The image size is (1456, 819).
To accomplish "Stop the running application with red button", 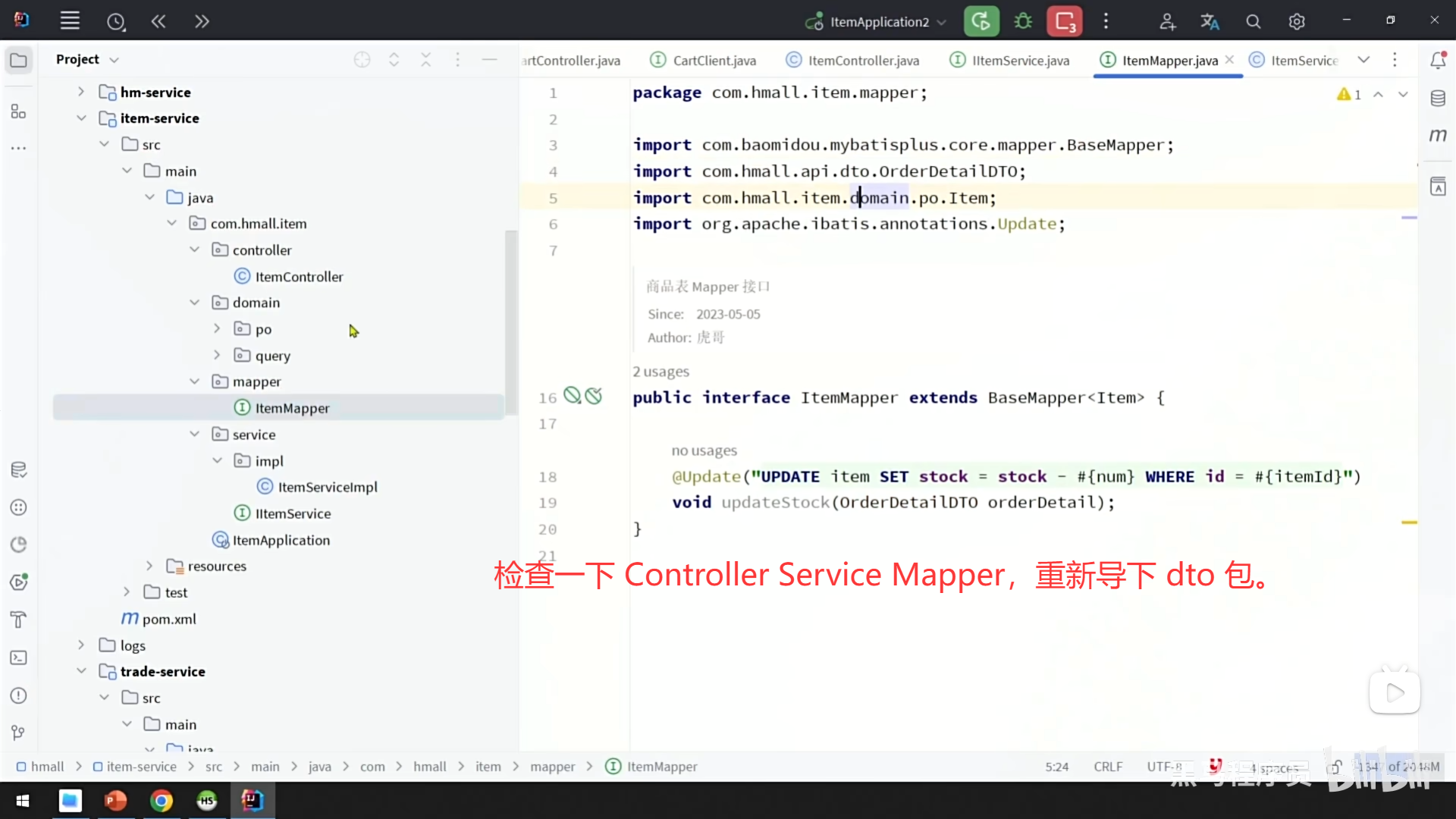I will [1065, 21].
